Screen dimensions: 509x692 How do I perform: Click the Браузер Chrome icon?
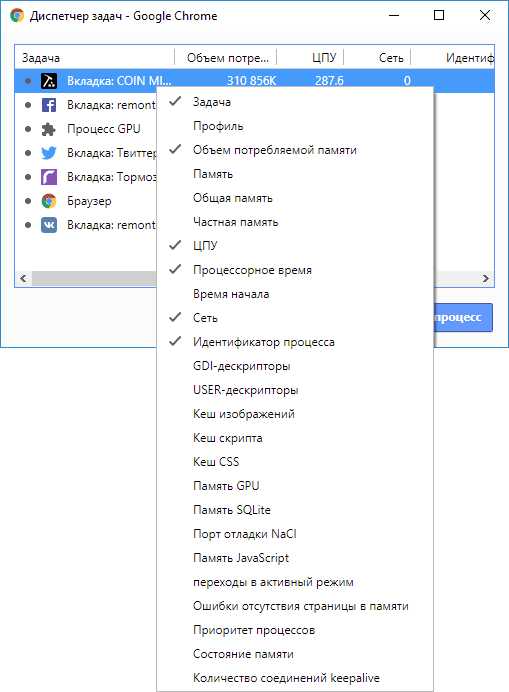coord(49,201)
